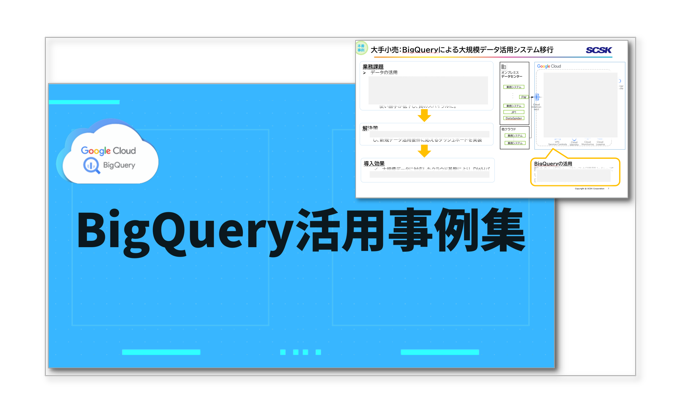This screenshot has height=411, width=686.
Task: Click the four dots at bottom center
Action: tap(300, 352)
